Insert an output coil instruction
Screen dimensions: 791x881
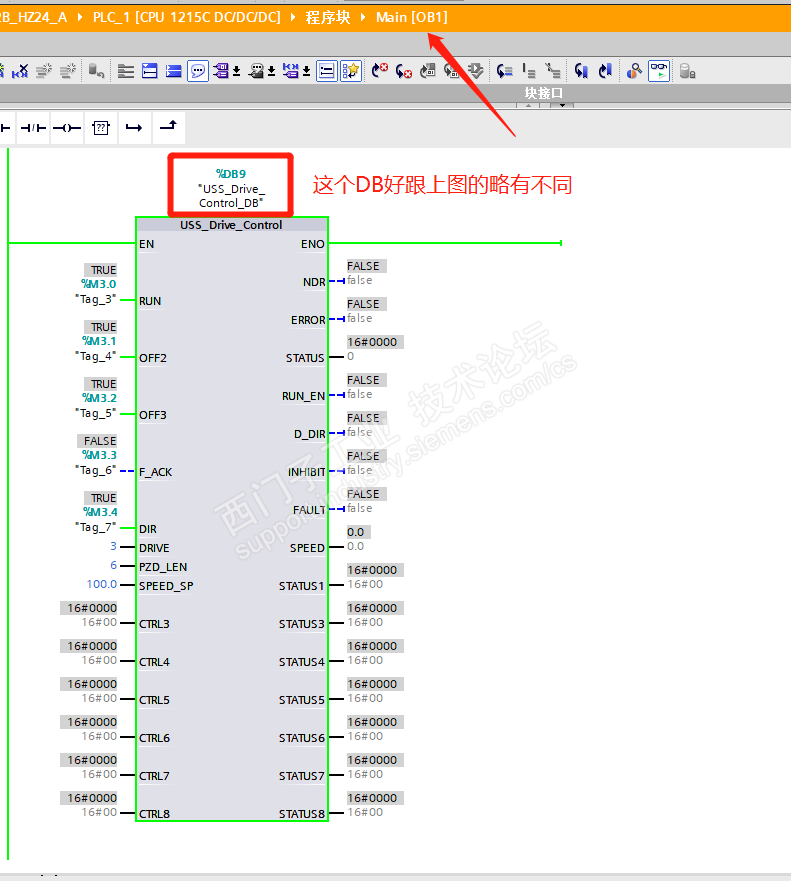point(67,128)
